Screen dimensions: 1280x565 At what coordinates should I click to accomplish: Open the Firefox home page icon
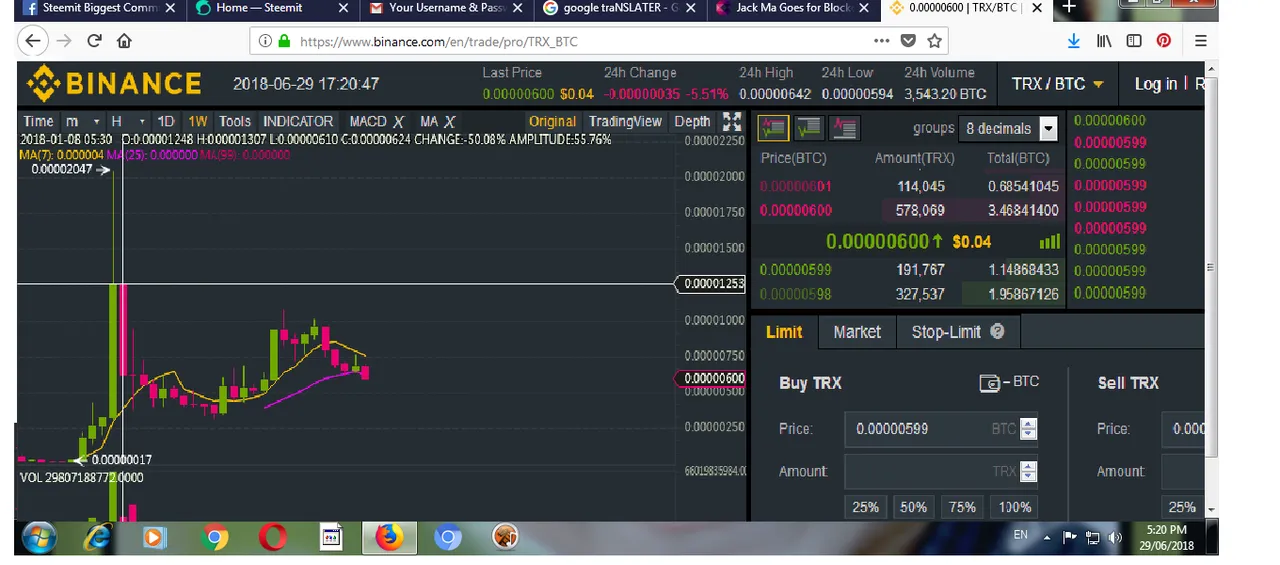[x=124, y=41]
